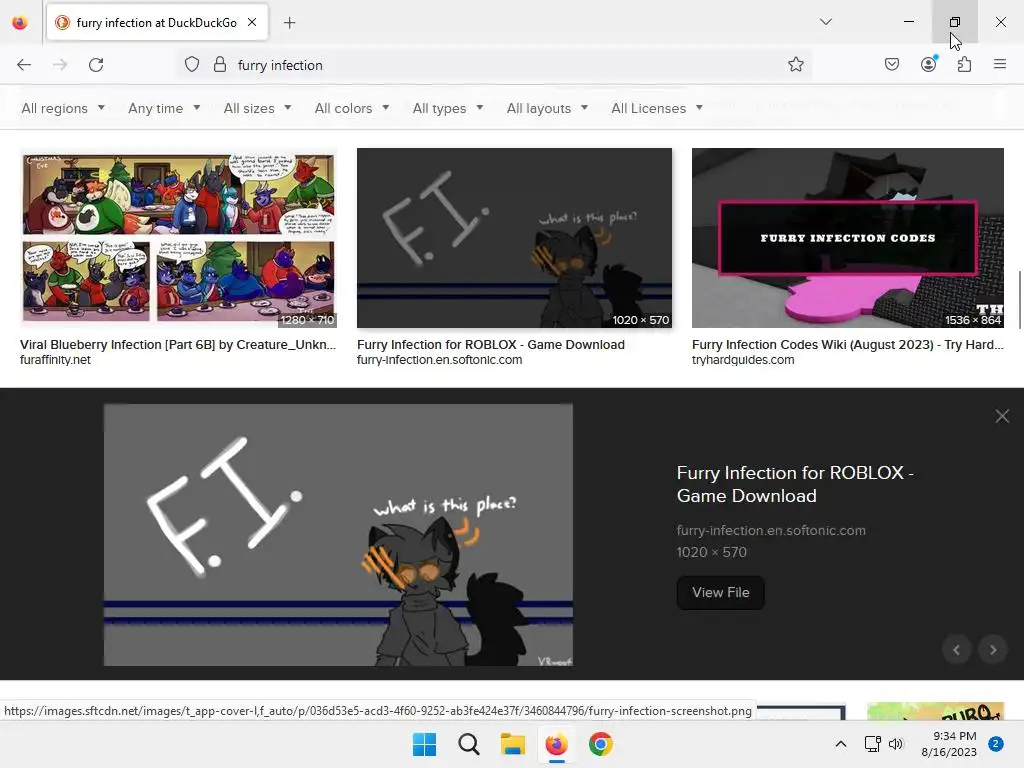The image size is (1024, 768).
Task: Close the furry infection tab
Action: [x=252, y=22]
